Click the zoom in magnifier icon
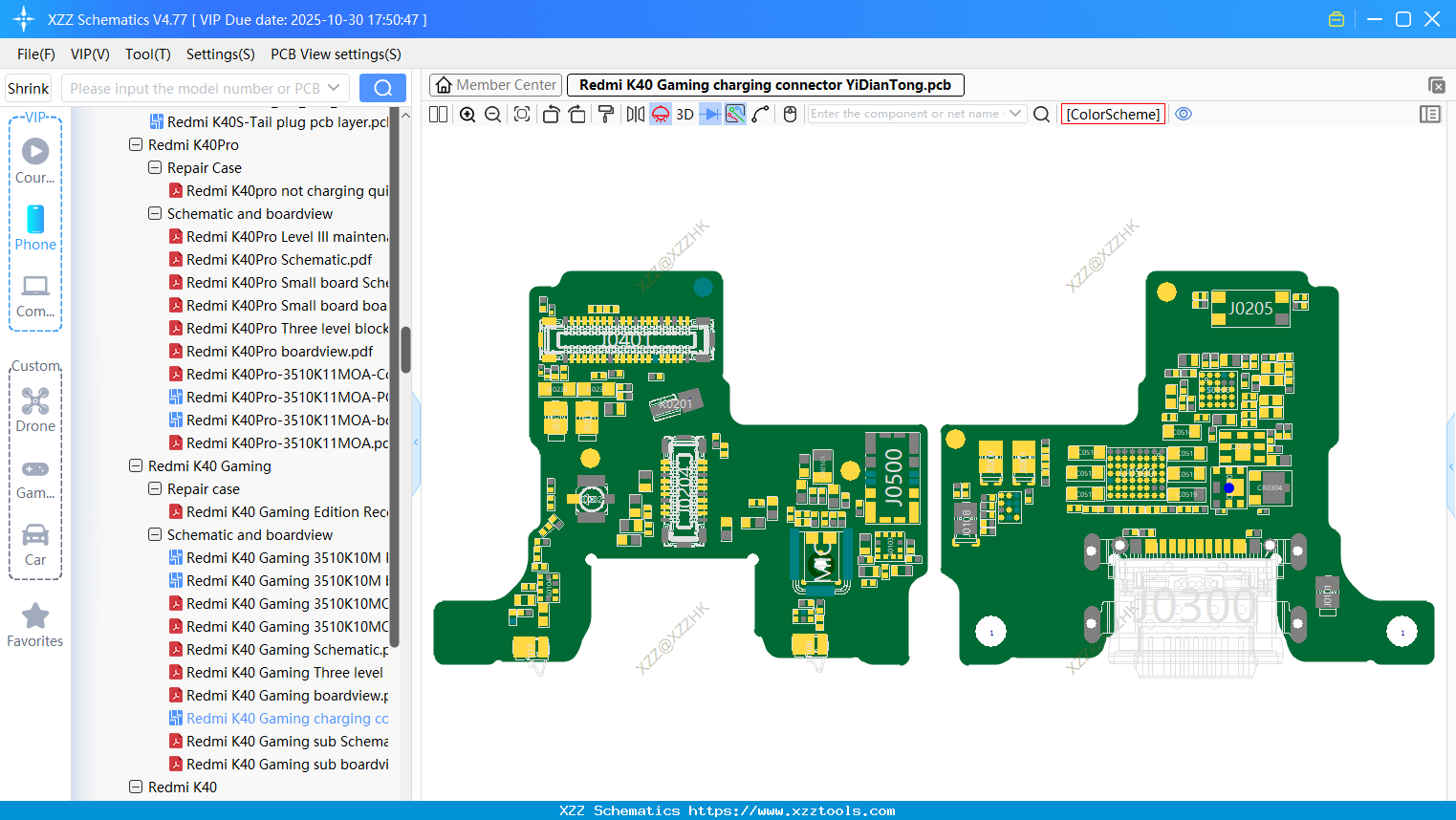Viewport: 1456px width, 820px height. (467, 115)
